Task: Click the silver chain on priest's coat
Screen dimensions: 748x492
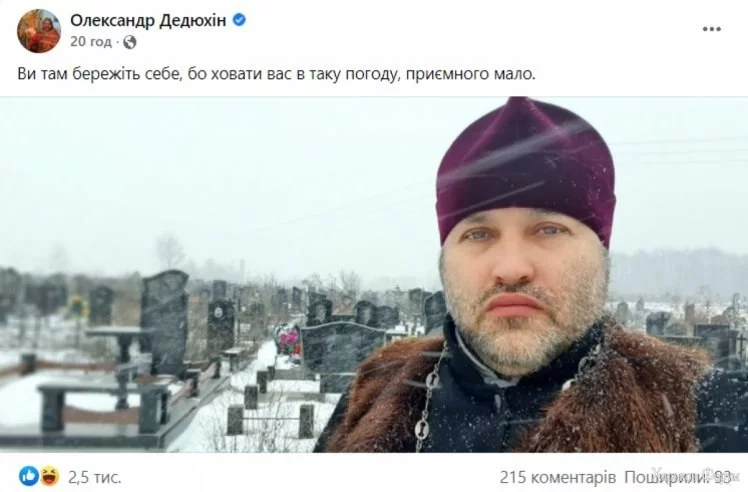Action: (429, 398)
